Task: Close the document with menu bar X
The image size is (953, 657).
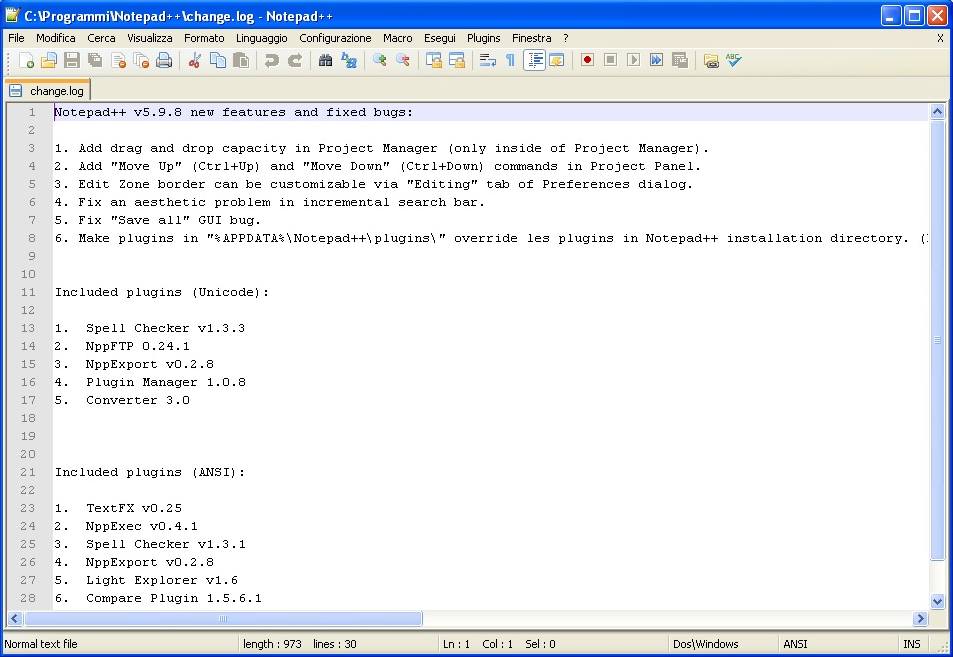Action: coord(940,38)
